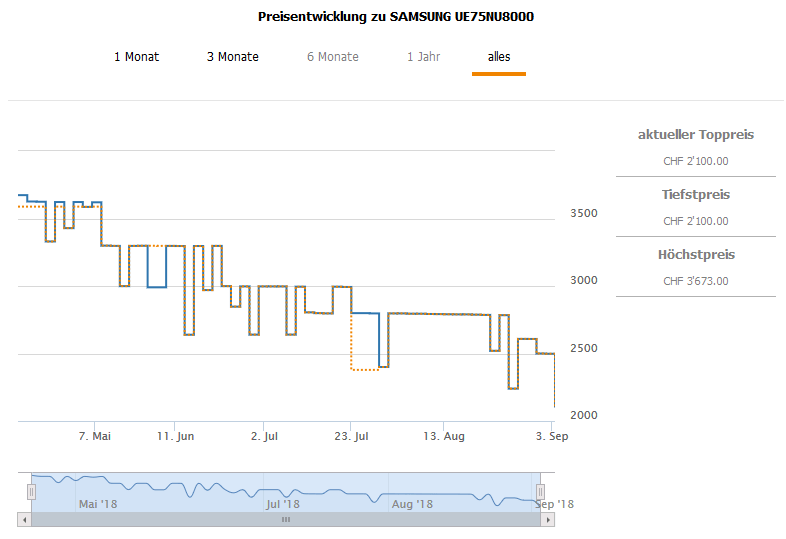The width and height of the screenshot is (786, 539).
Task: Click the 'alles' tab
Action: (499, 57)
